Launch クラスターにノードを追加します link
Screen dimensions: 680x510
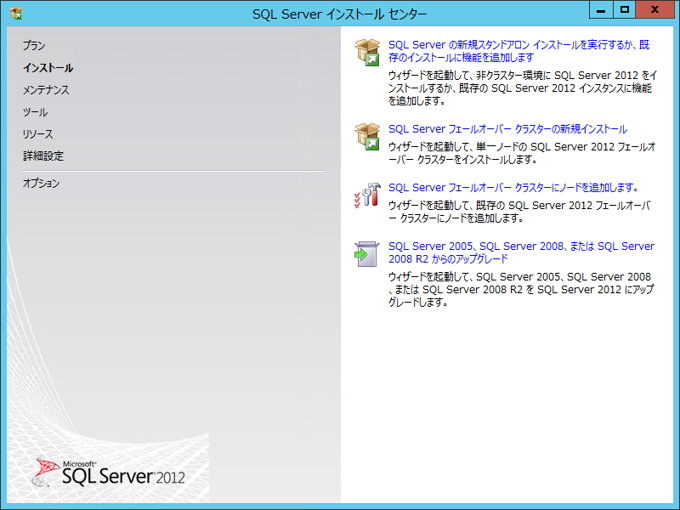(x=513, y=188)
